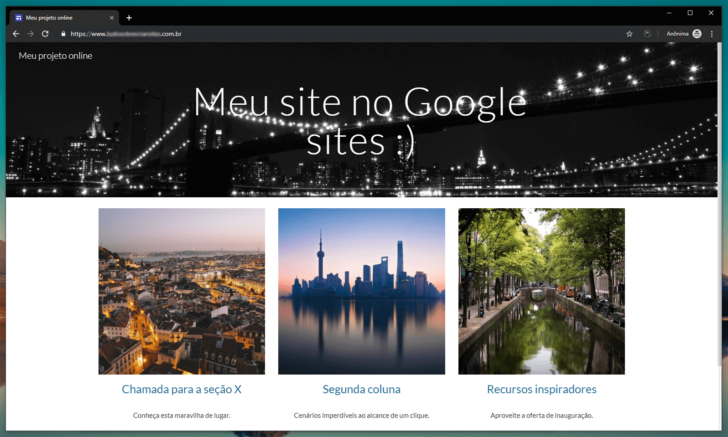Bookmark this page with the star icon
Screen dimensions: 728x437
pyautogui.click(x=629, y=34)
